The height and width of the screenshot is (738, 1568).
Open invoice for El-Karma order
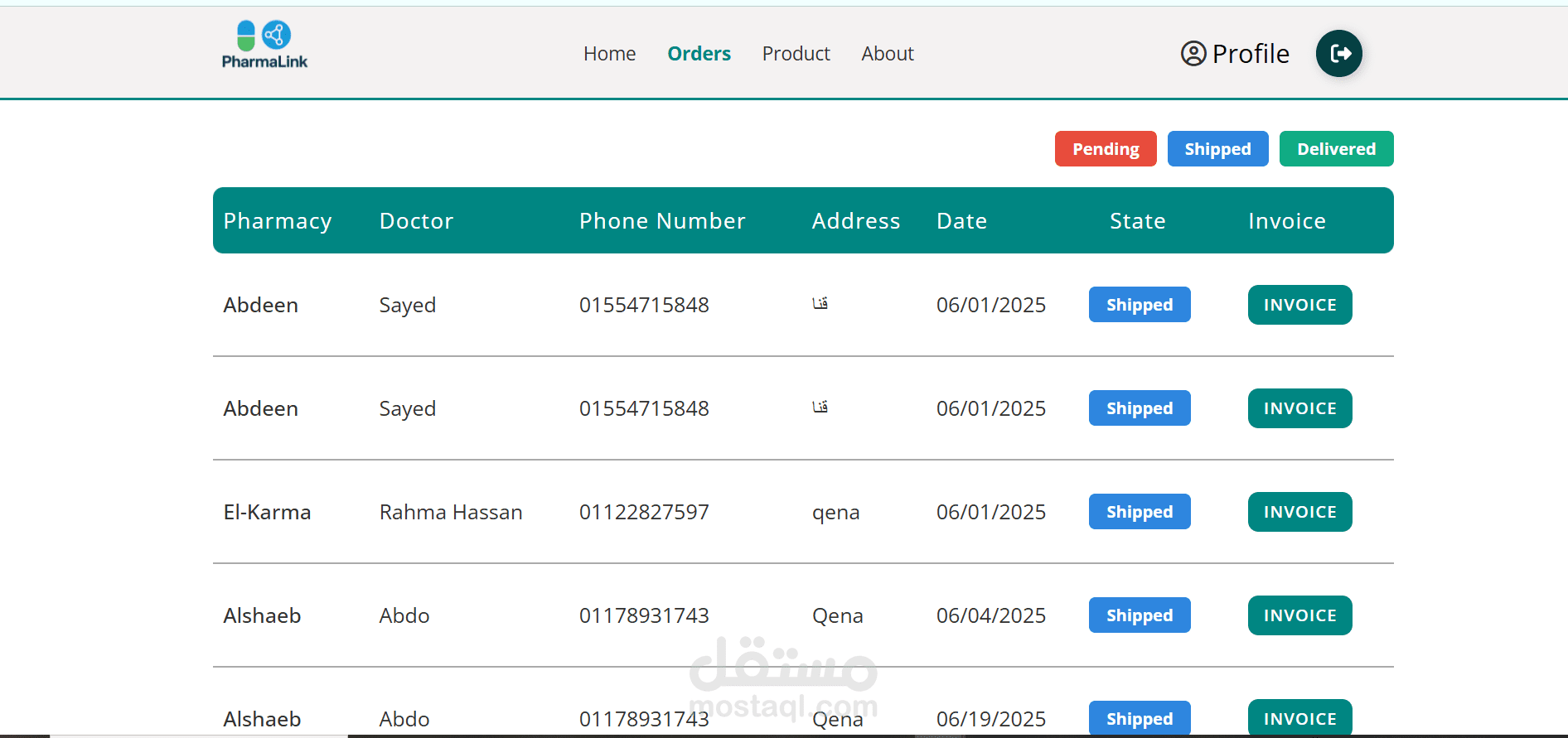pos(1299,512)
